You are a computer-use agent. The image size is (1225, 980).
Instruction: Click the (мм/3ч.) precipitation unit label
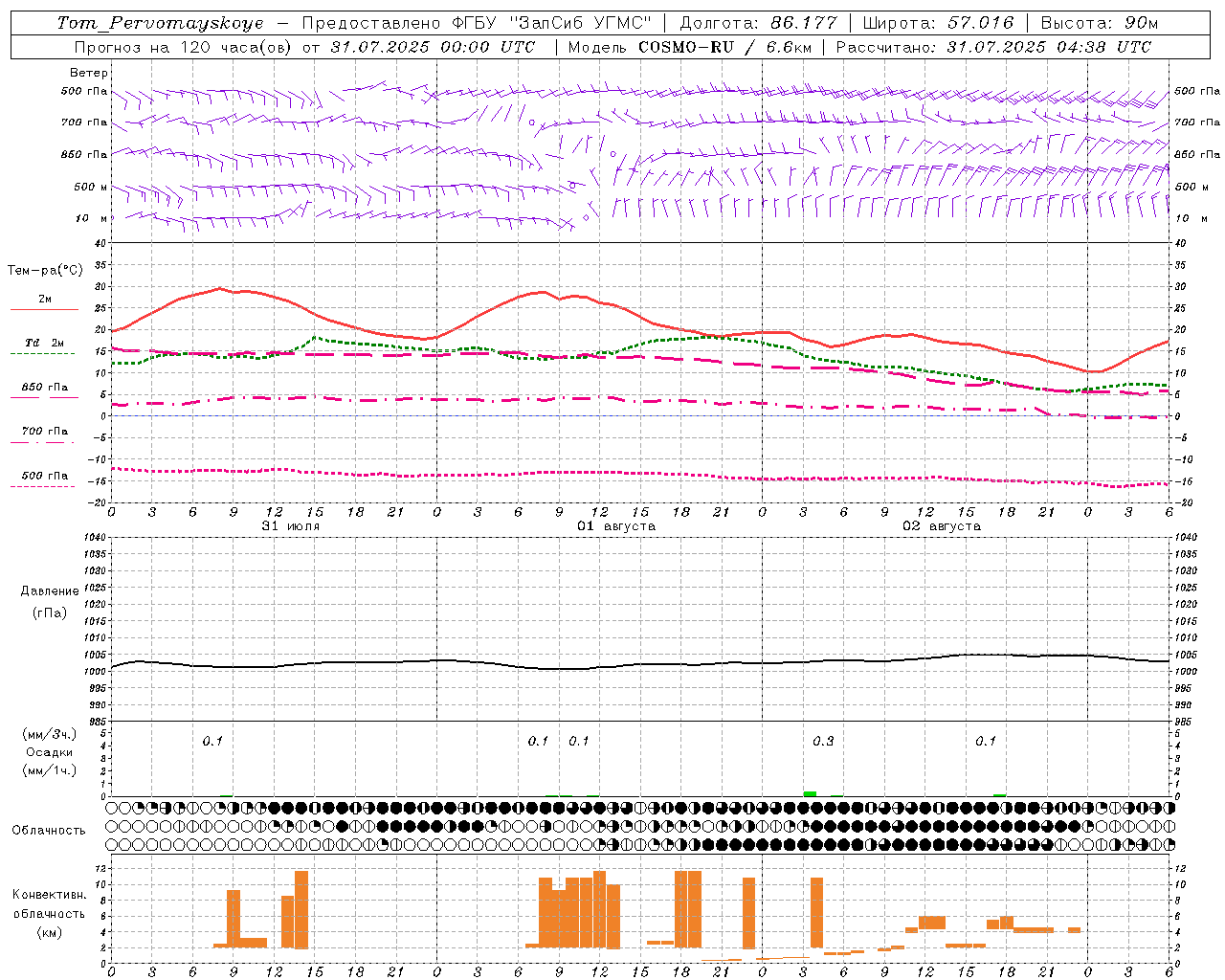(49, 734)
